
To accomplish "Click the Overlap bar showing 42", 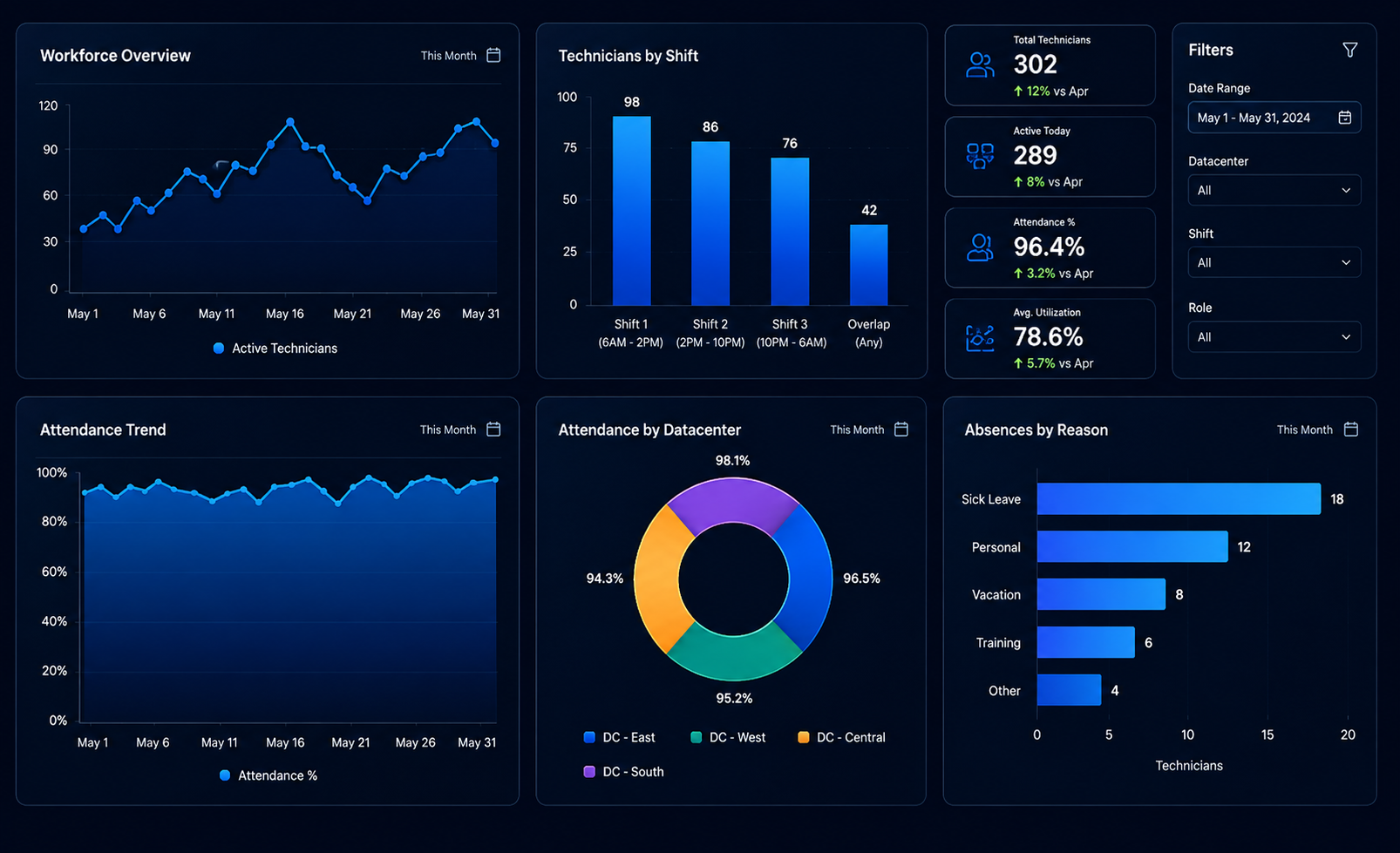I will (869, 265).
